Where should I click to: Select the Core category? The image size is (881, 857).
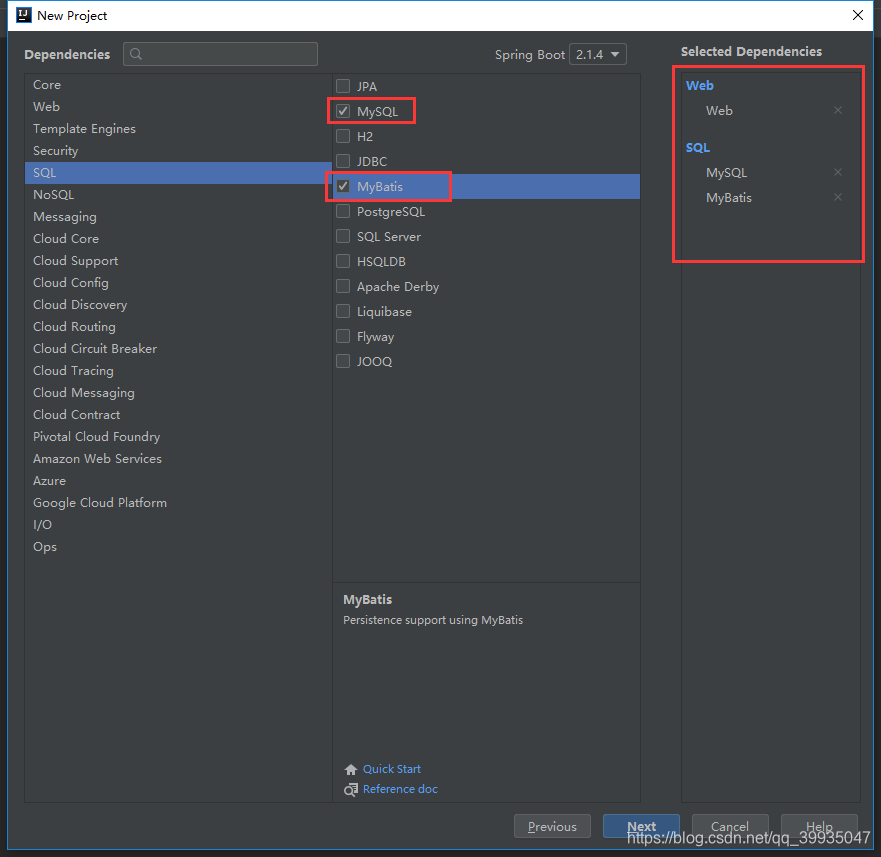179,84
